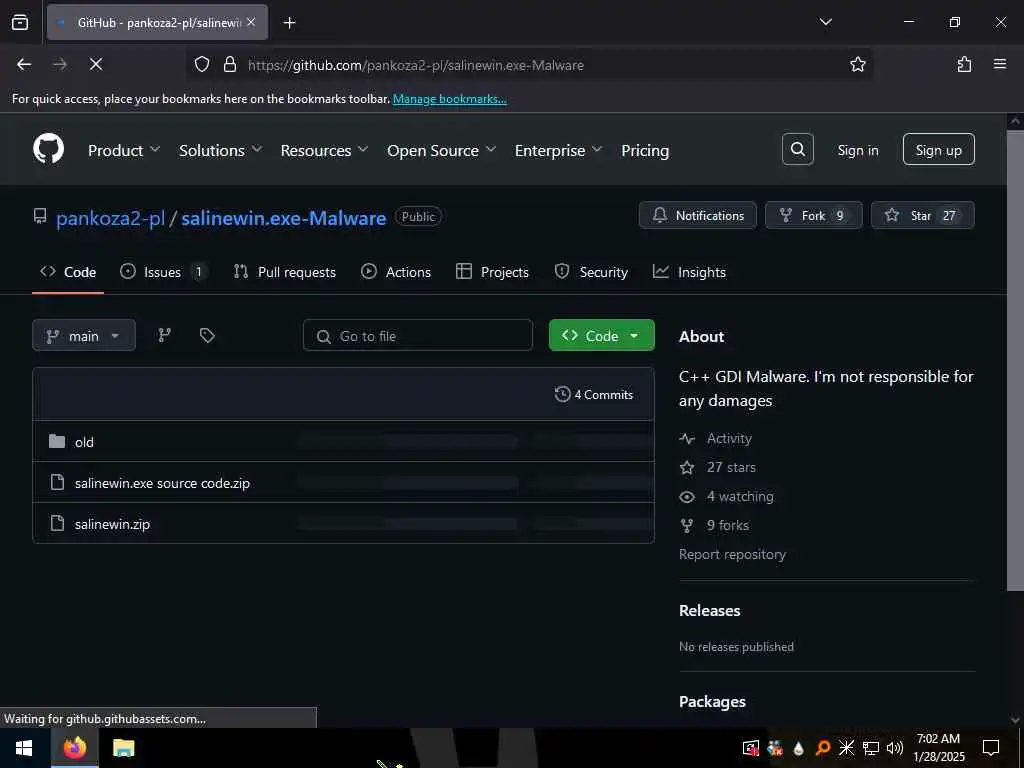
Task: View 4 Commits history
Action: (x=594, y=394)
